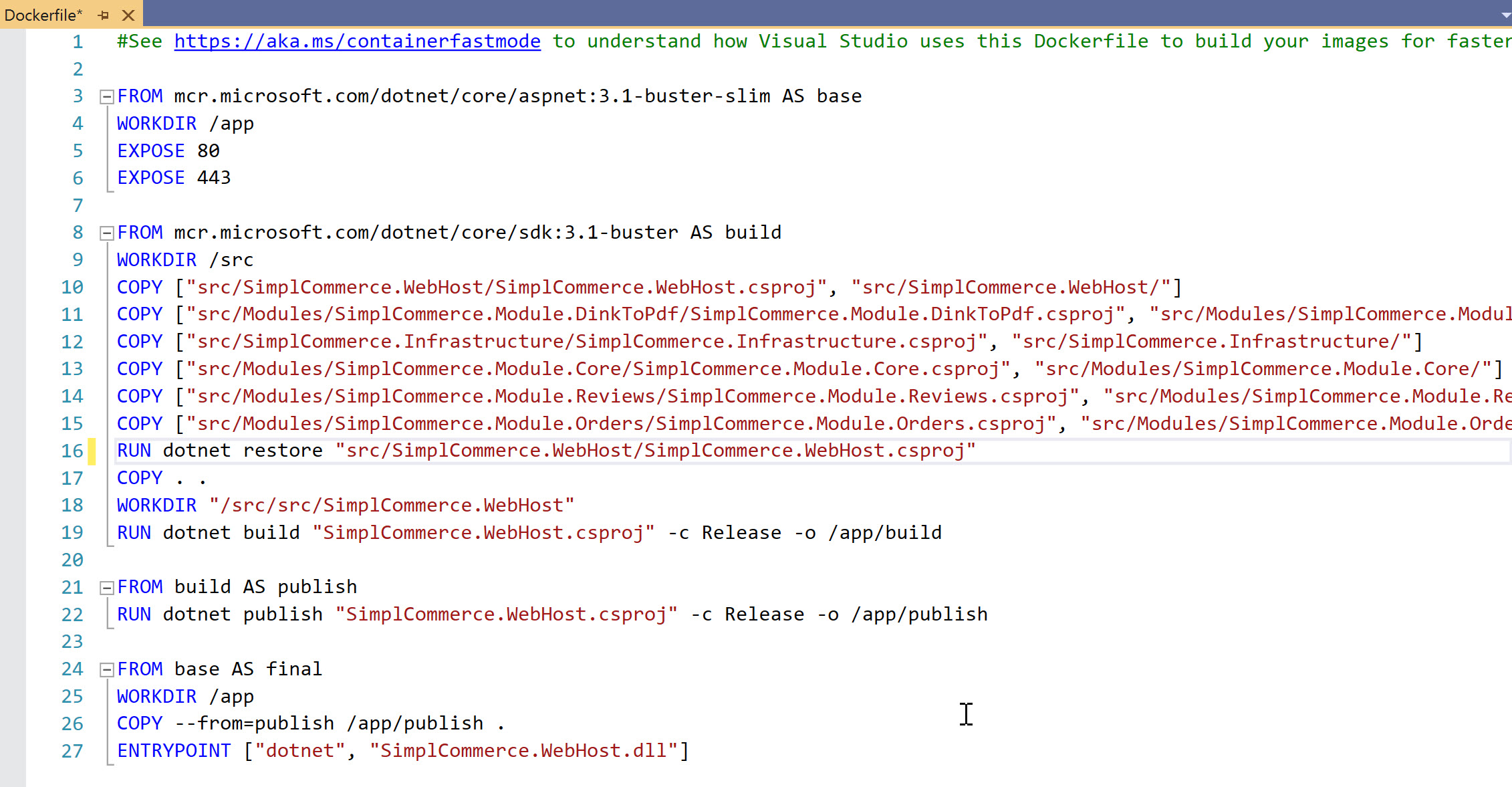The image size is (1512, 787).
Task: Click the yellow change marker beside line 16
Action: [x=92, y=451]
